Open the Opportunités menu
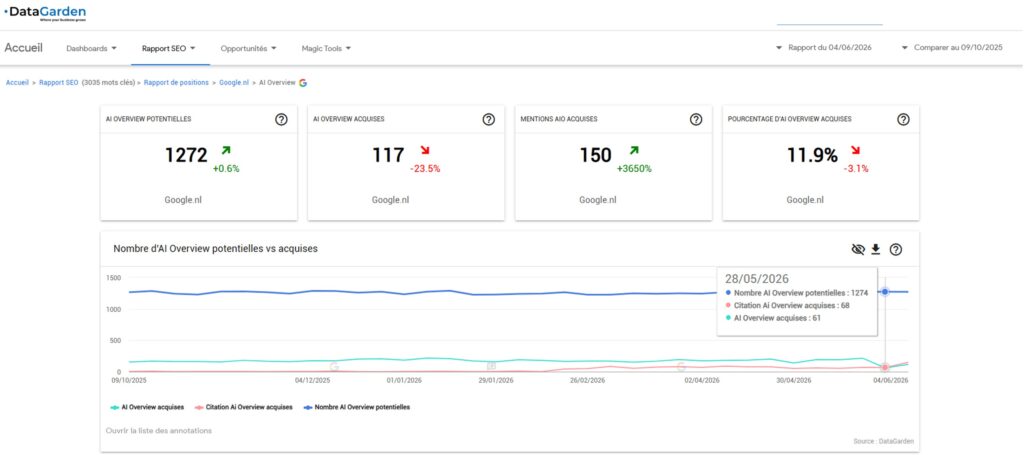Screen dimensions: 1024x455 pos(248,48)
